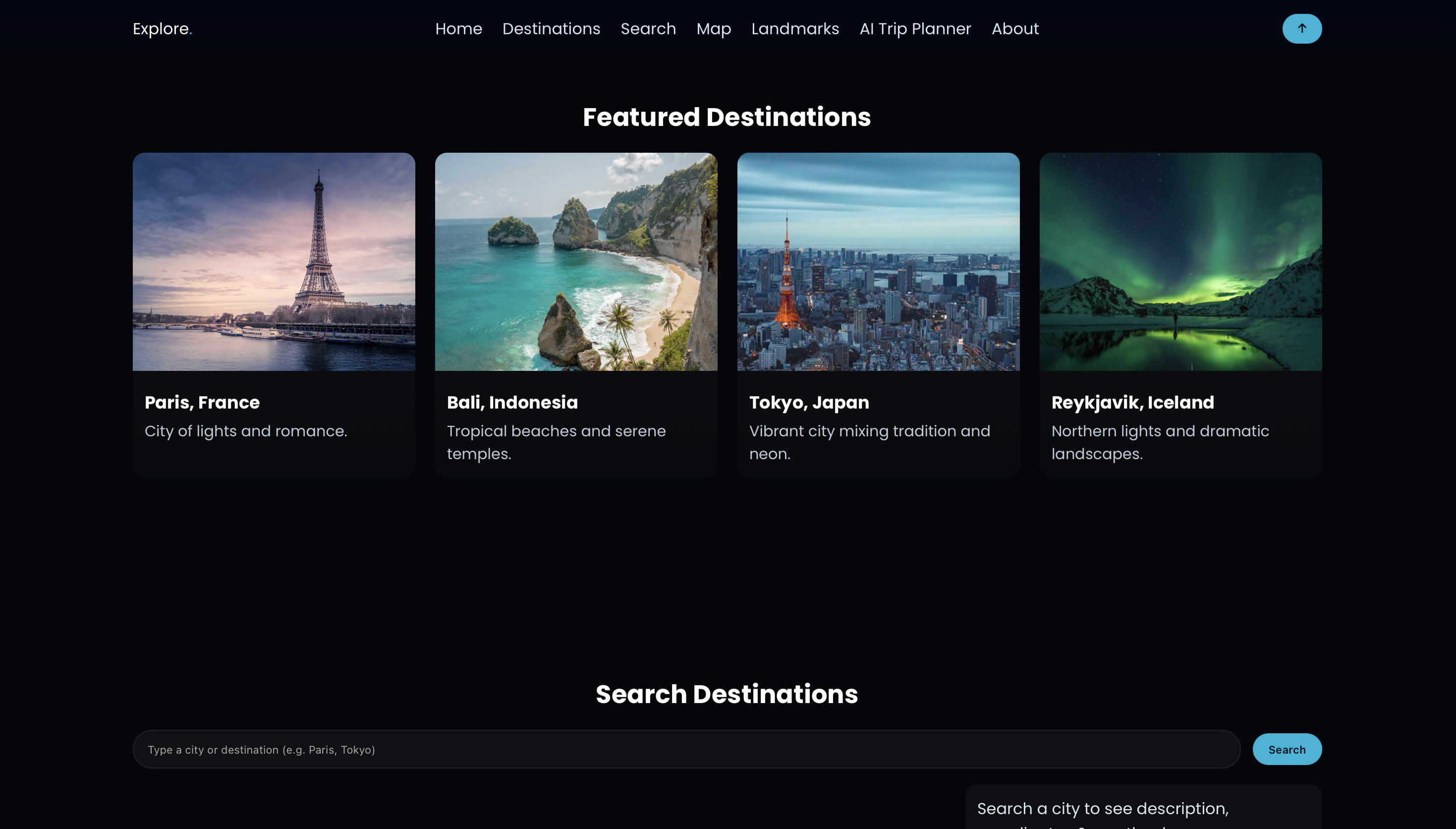
Task: Select the Tokyo skyline image
Action: coord(878,261)
